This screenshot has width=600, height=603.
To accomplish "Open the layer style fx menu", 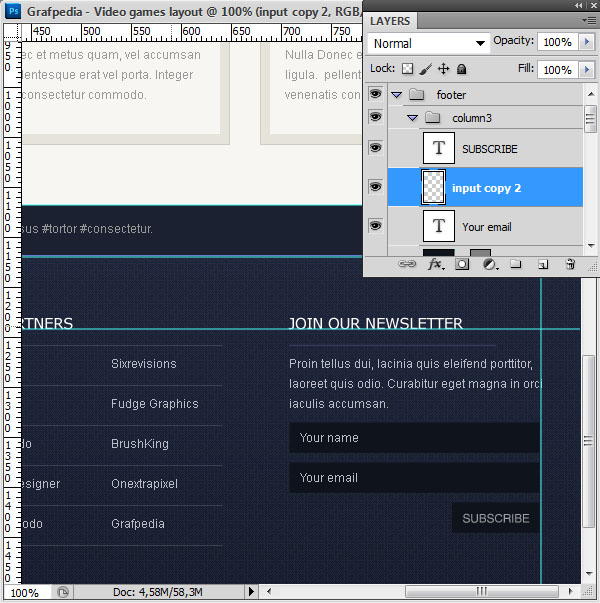I will tap(436, 264).
